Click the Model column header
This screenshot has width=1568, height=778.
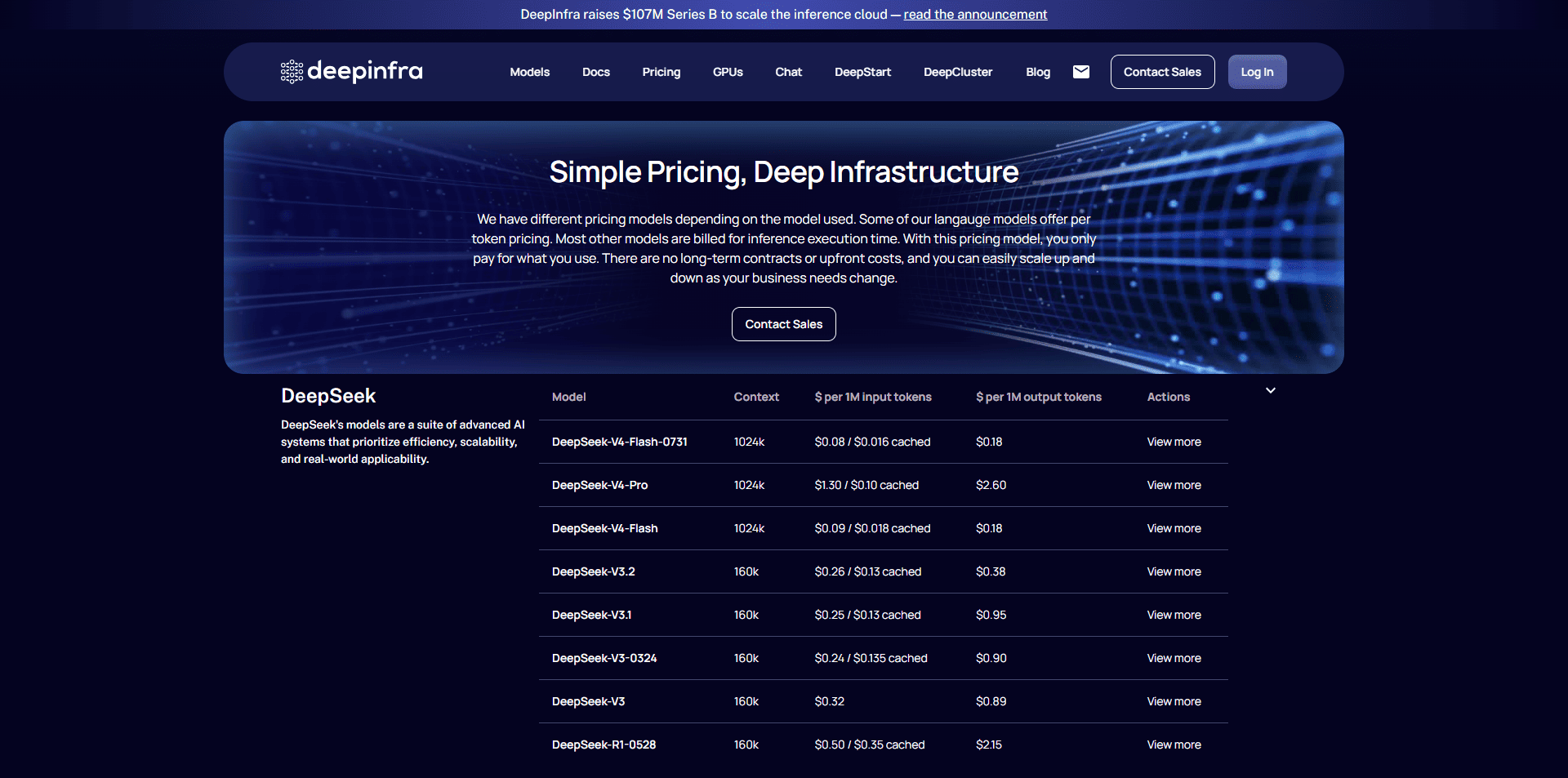pyautogui.click(x=569, y=397)
